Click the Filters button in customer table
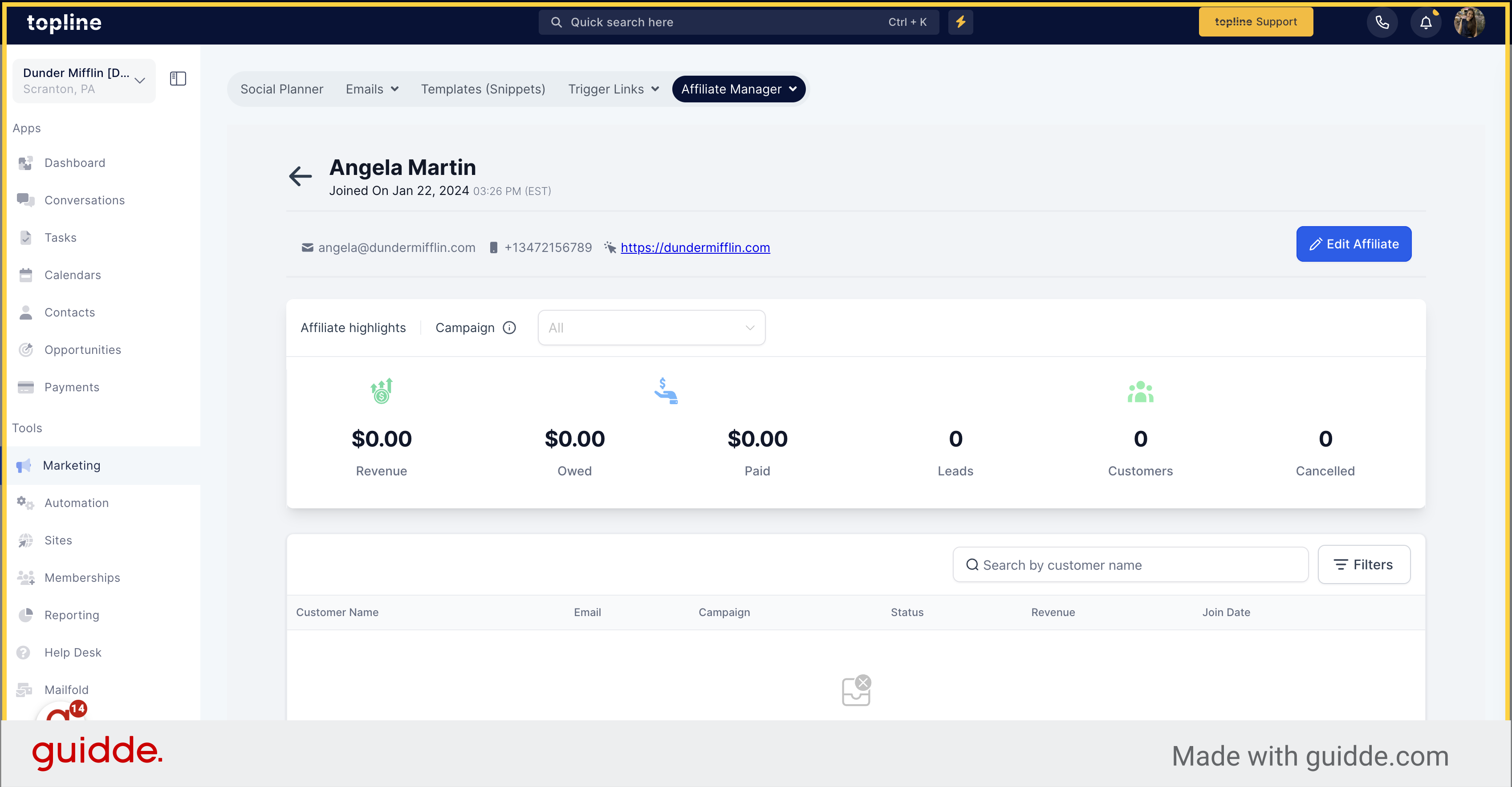The image size is (1512, 787). pyautogui.click(x=1362, y=565)
